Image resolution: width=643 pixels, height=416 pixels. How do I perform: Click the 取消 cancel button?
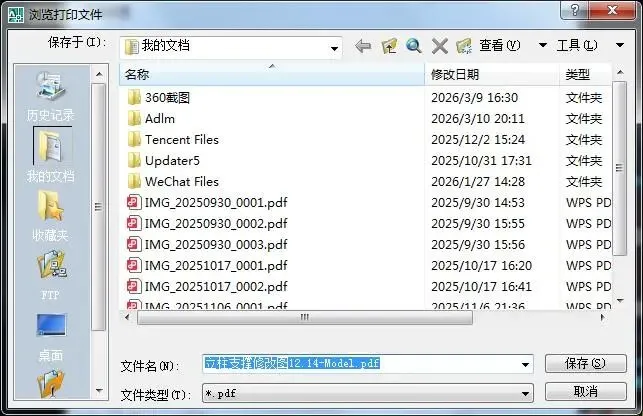(586, 391)
